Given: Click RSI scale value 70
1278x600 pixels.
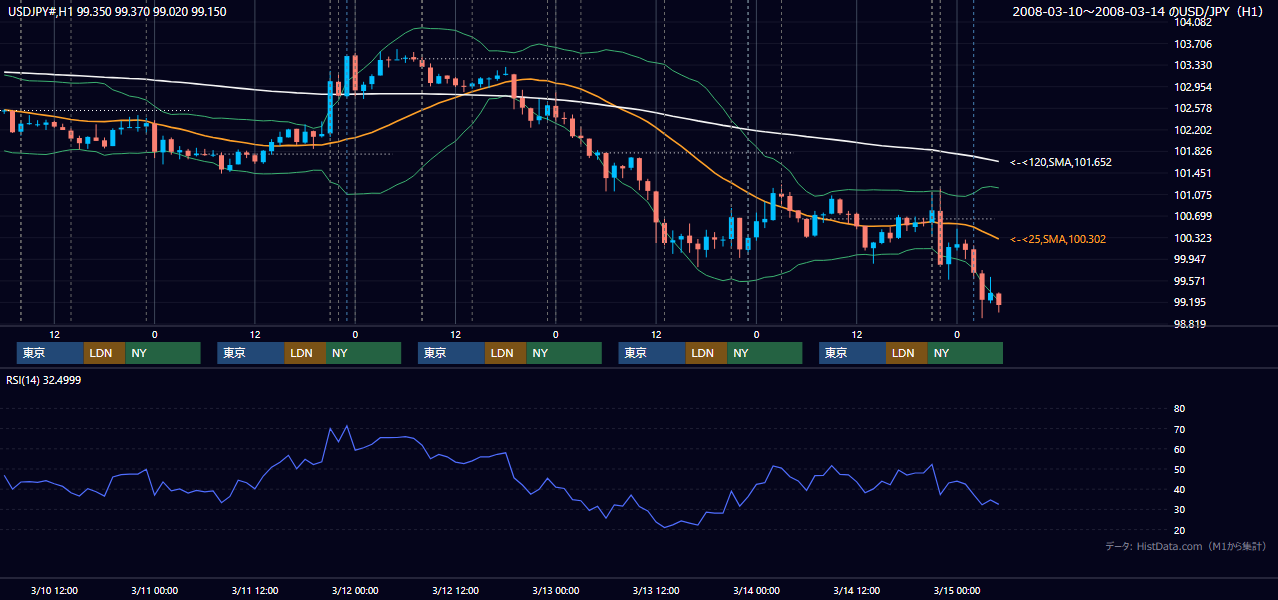Looking at the screenshot, I should [1179, 429].
